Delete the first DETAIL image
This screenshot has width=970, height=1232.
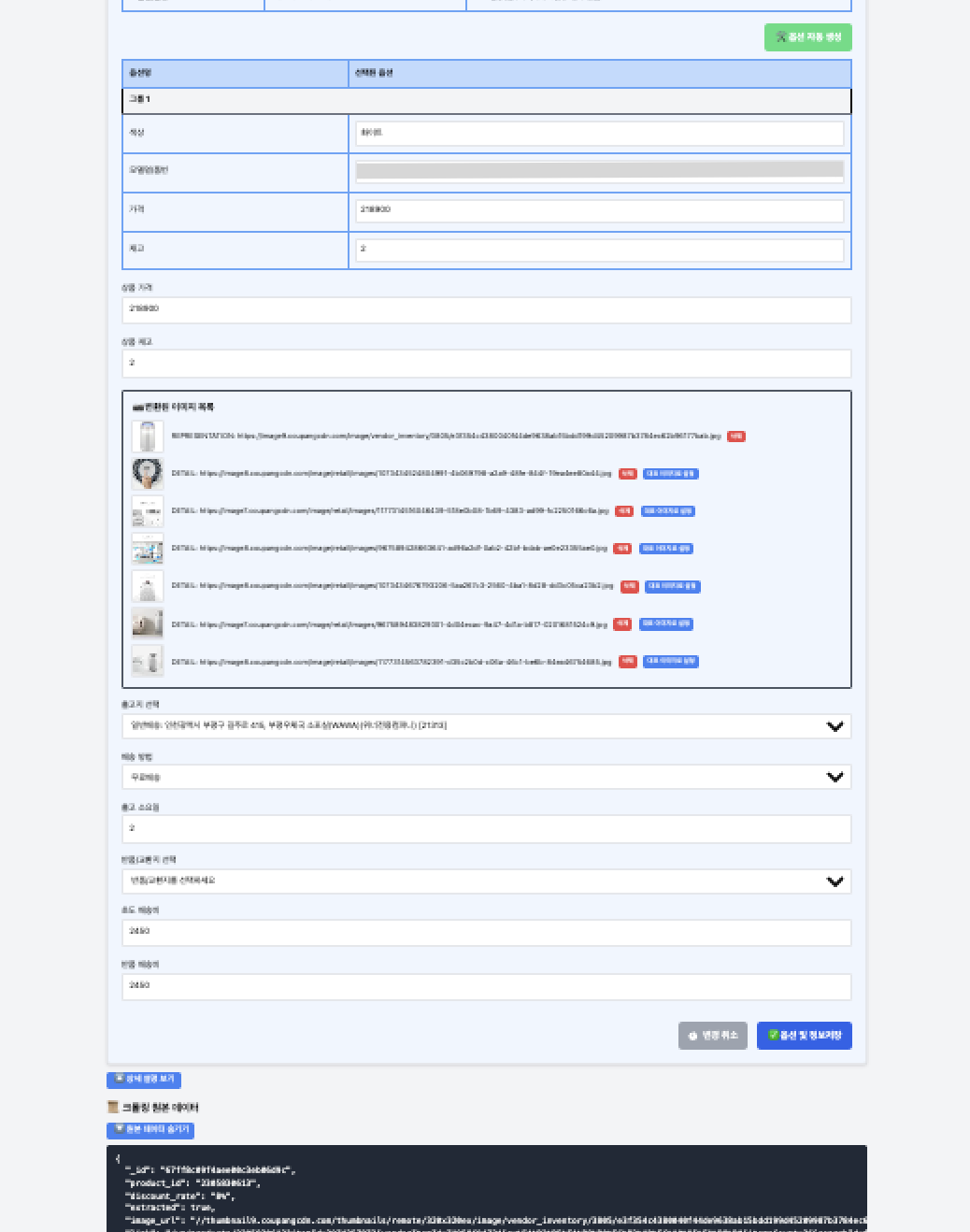(627, 474)
